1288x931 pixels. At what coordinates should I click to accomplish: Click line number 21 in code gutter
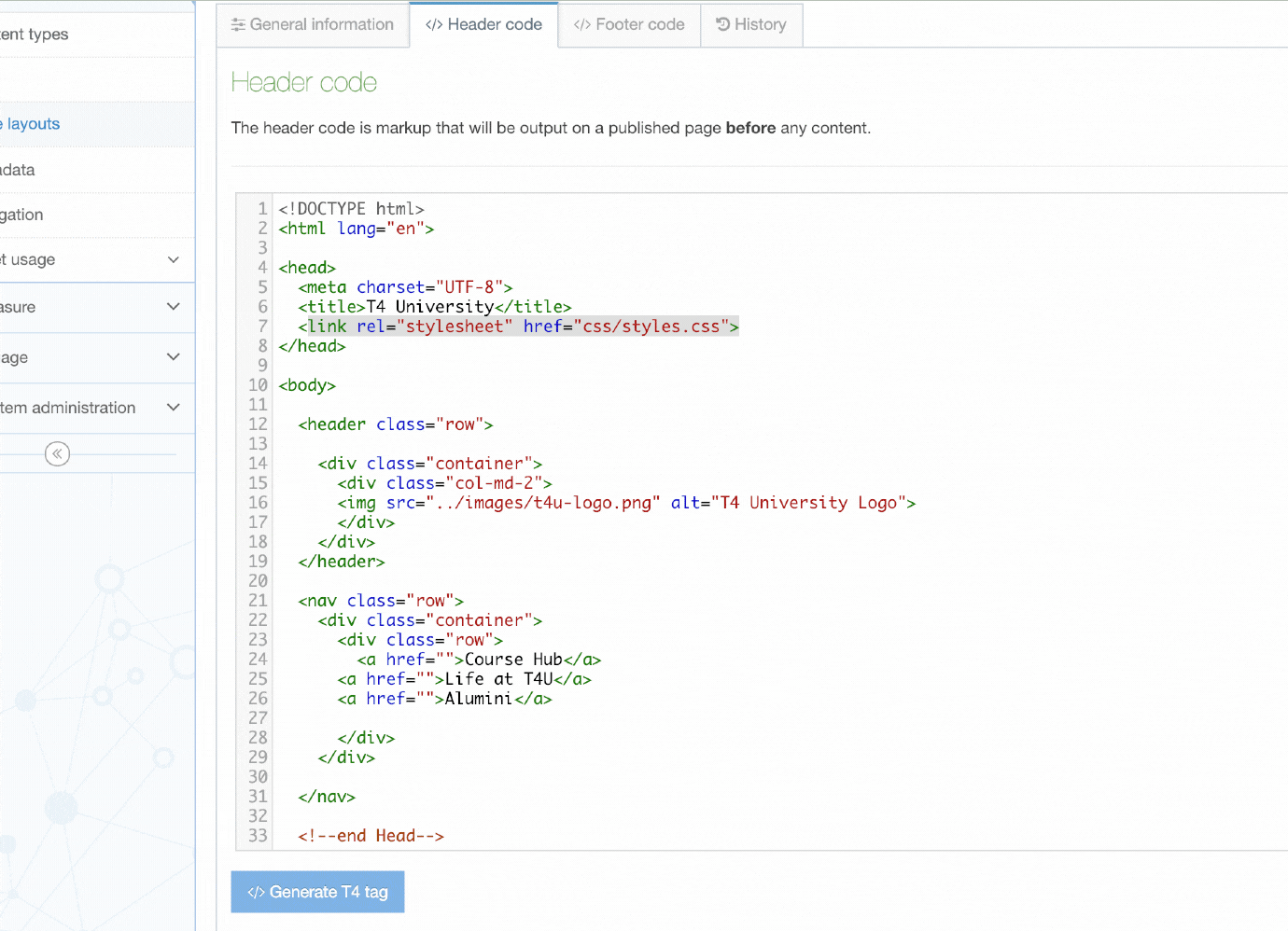(258, 601)
